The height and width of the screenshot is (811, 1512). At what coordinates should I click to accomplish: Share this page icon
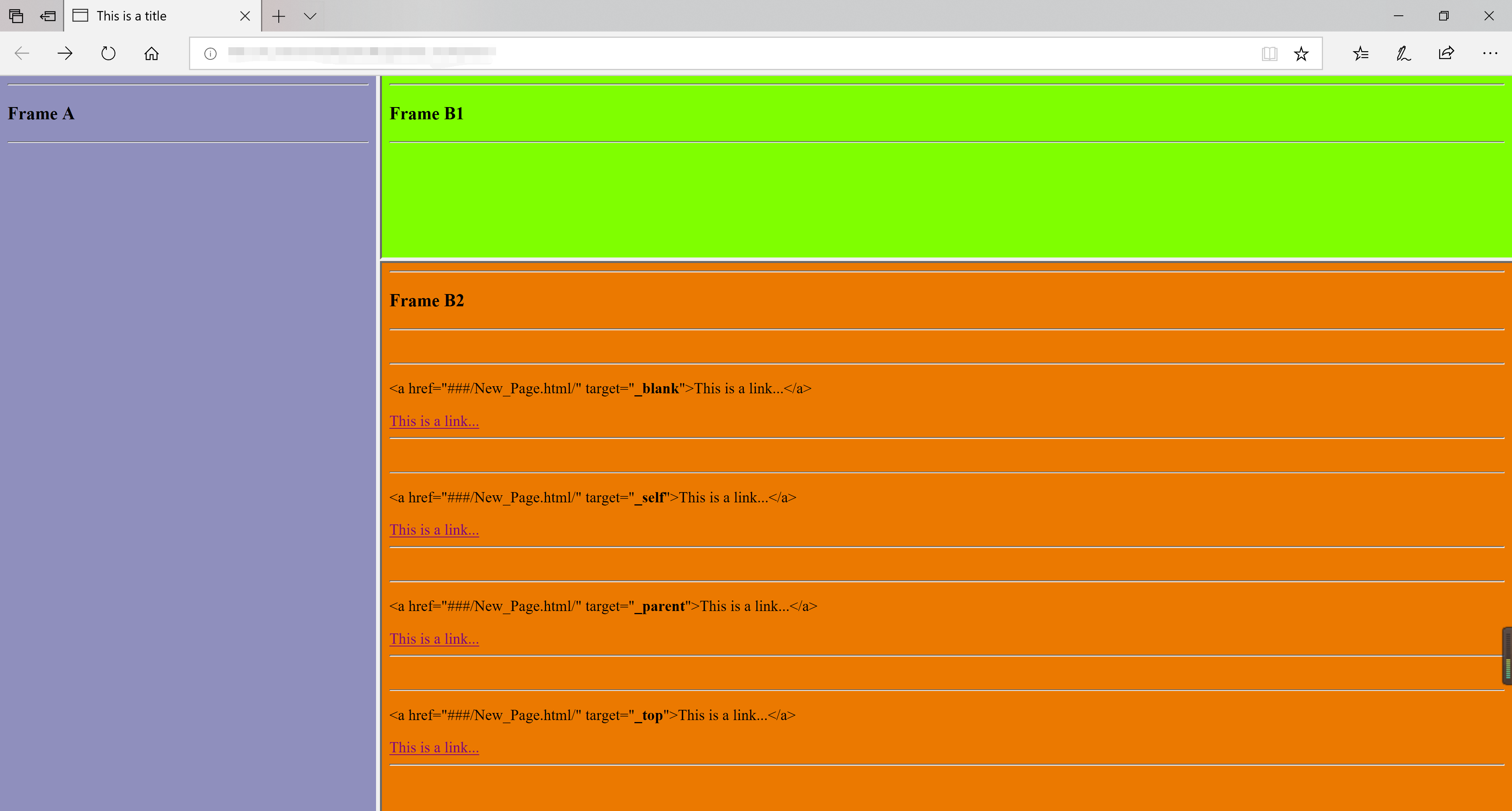coord(1446,54)
